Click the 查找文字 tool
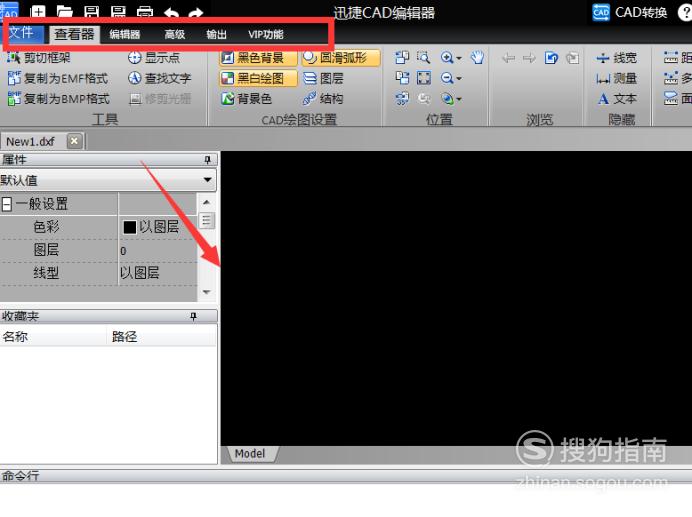This screenshot has height=517, width=692. point(159,78)
